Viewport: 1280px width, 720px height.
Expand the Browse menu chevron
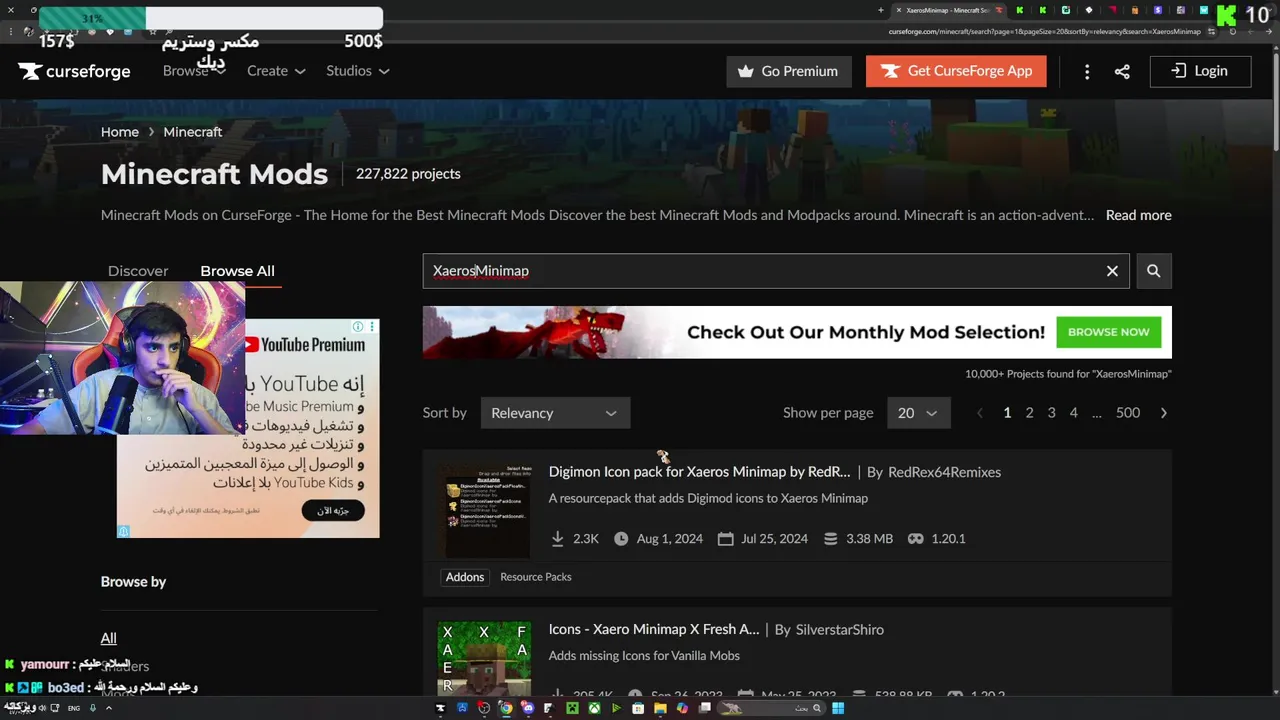(220, 71)
